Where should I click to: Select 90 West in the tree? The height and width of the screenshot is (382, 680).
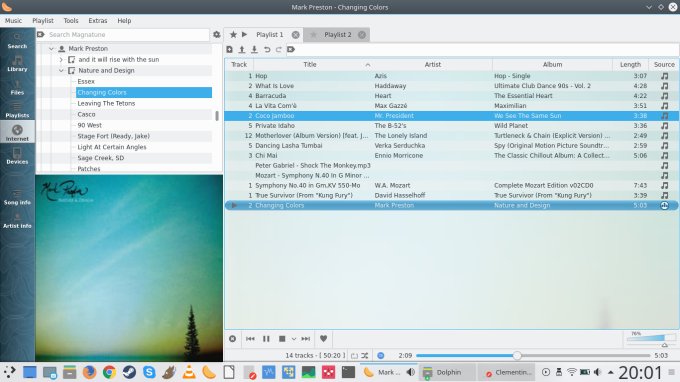89,125
